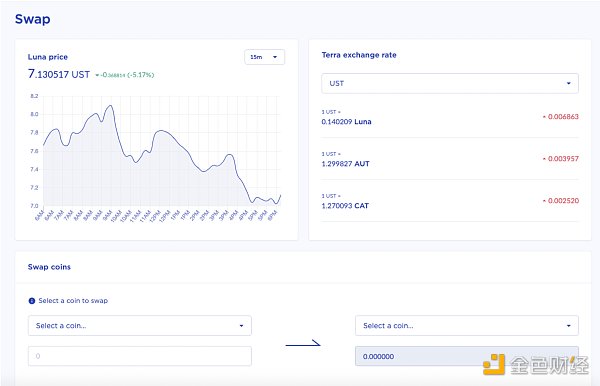Click the 1.270093 CAT rate row
This screenshot has height=386, width=600.
coord(450,201)
